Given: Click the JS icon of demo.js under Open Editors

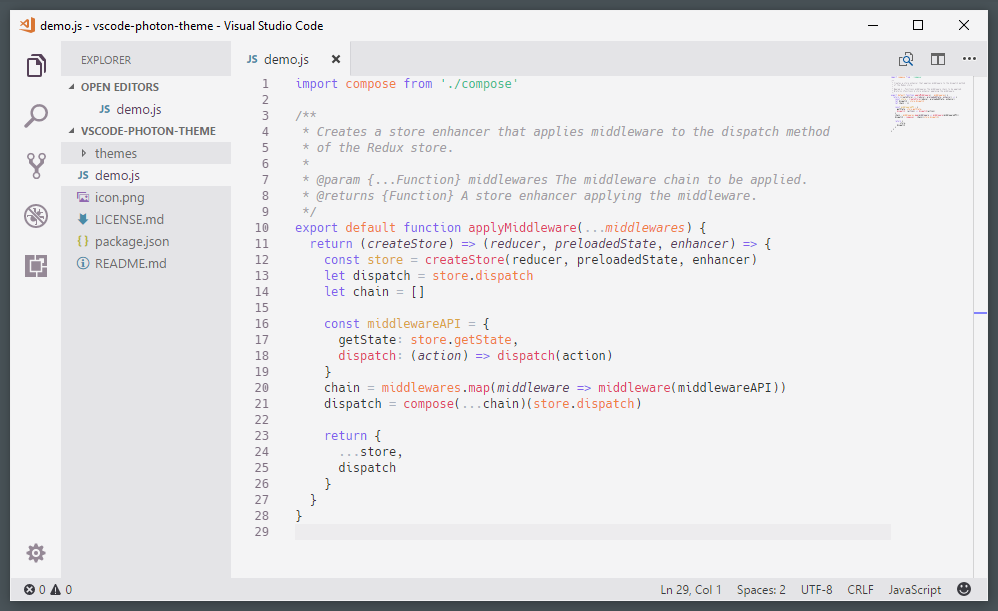Looking at the screenshot, I should point(105,109).
